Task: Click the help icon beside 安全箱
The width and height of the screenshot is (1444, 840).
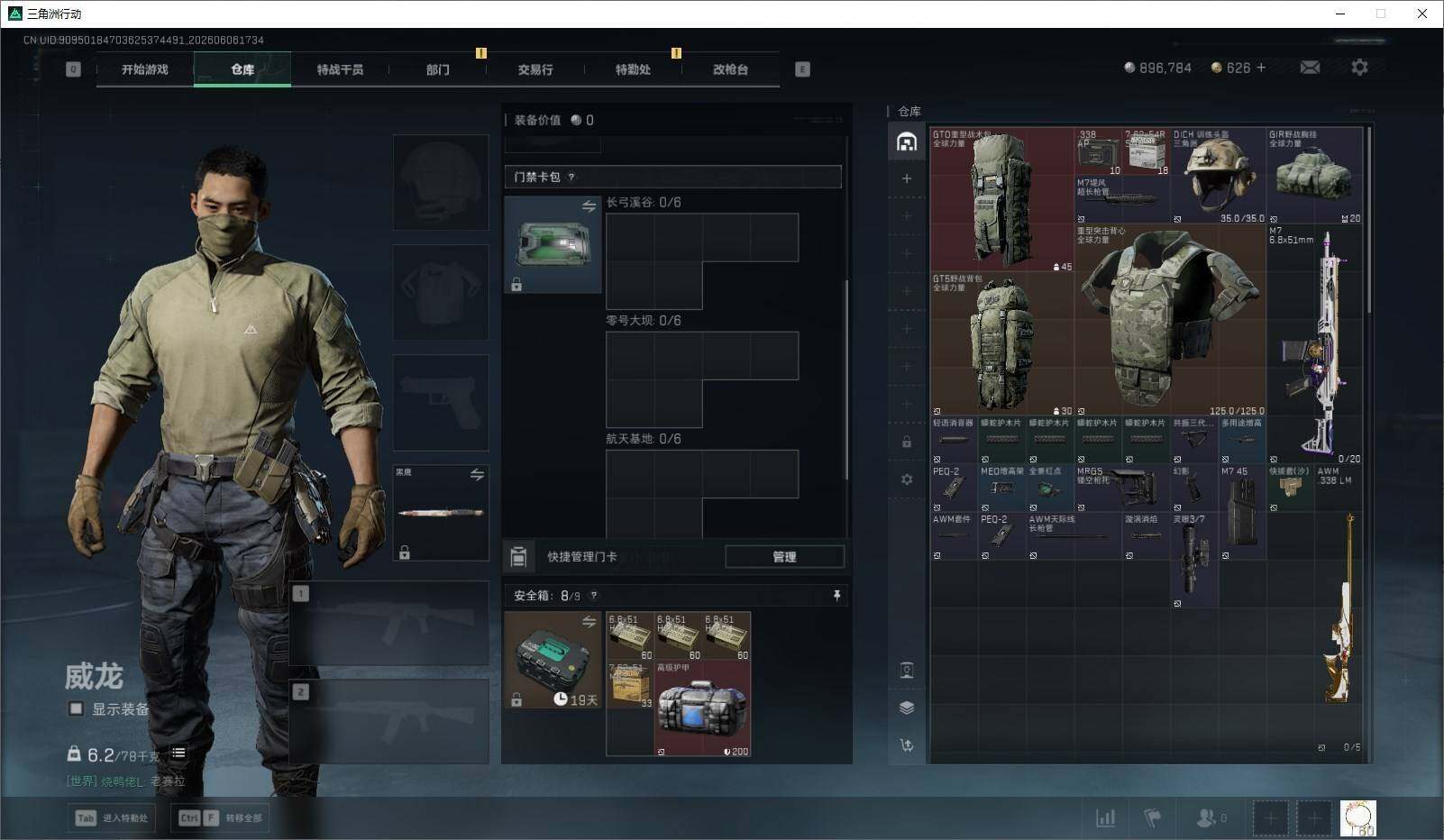Action: pyautogui.click(x=593, y=596)
